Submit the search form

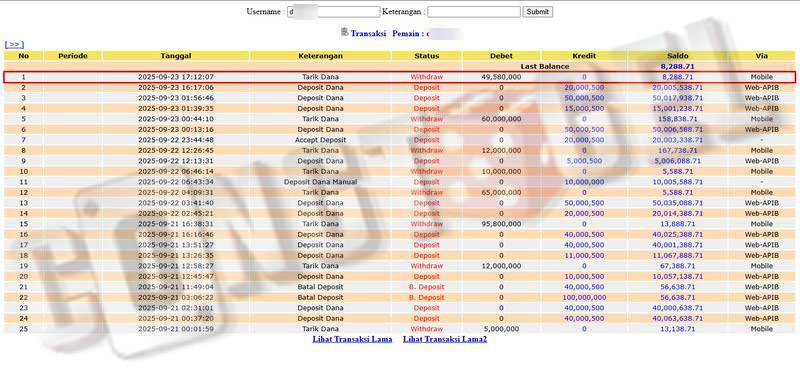tap(537, 12)
